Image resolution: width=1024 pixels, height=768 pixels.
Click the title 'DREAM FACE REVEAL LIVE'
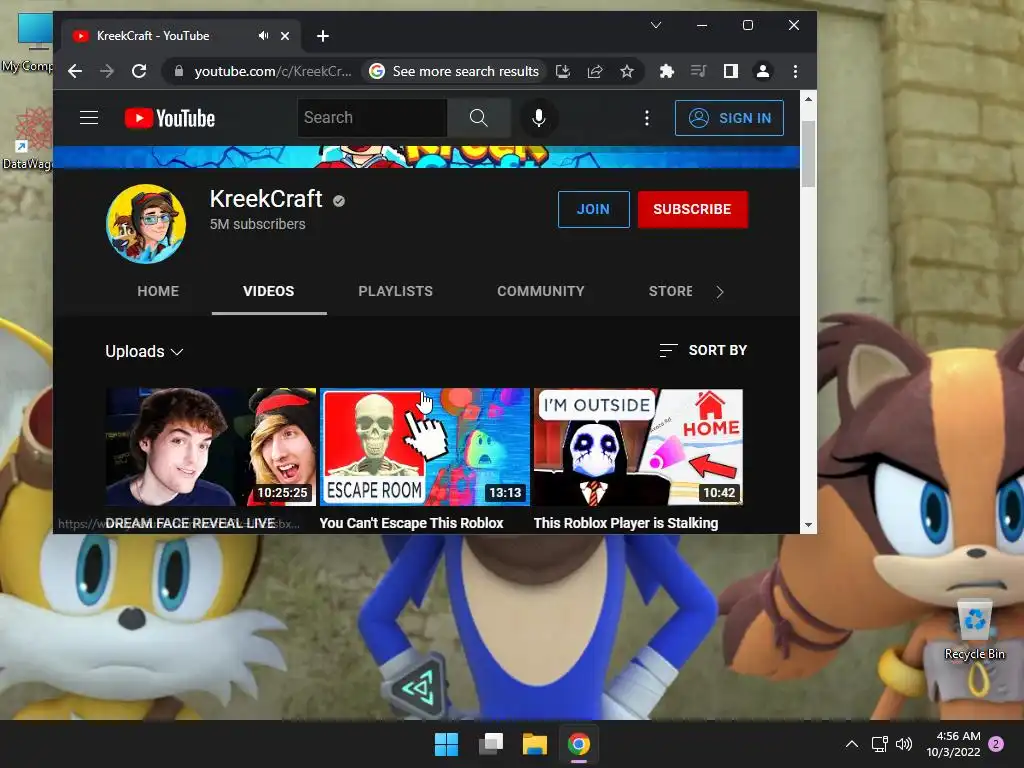pyautogui.click(x=191, y=523)
